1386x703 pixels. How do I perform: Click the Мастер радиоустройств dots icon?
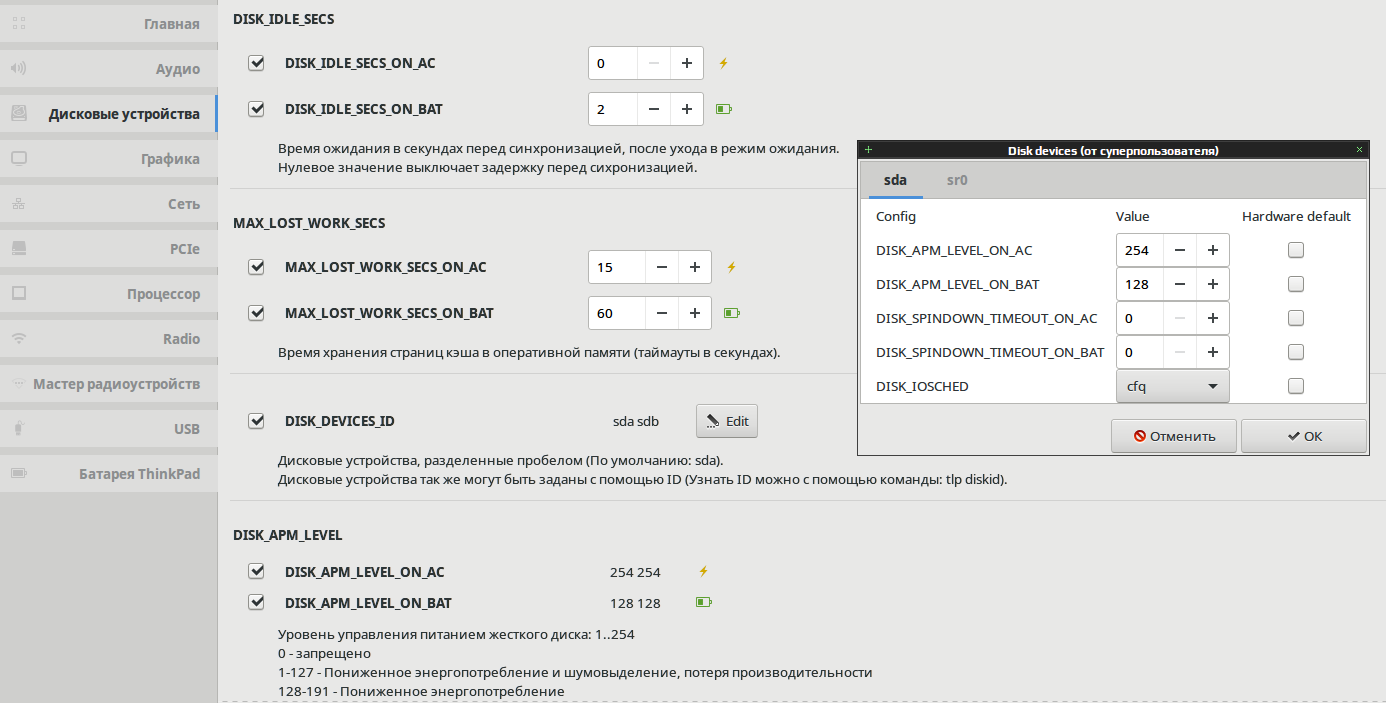pos(19,384)
